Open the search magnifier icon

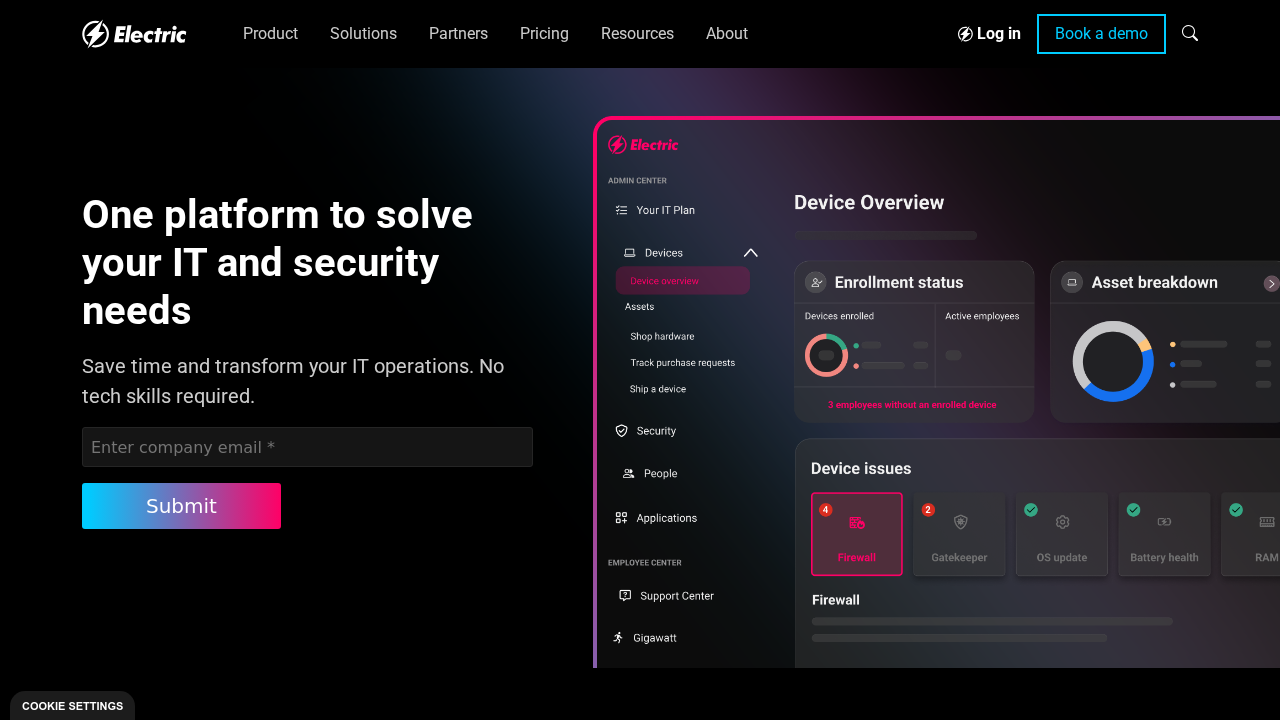pyautogui.click(x=1190, y=33)
